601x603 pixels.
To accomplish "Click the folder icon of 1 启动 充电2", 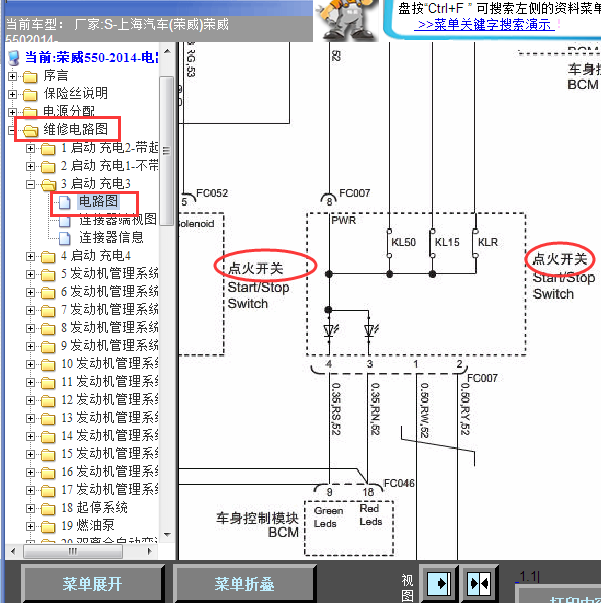I will [x=48, y=148].
